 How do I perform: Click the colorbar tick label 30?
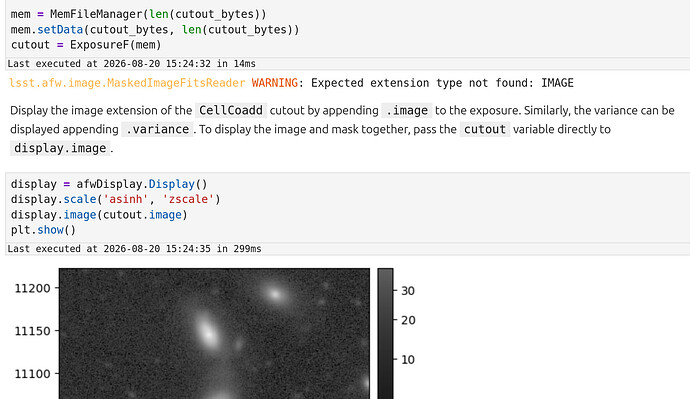(408, 291)
